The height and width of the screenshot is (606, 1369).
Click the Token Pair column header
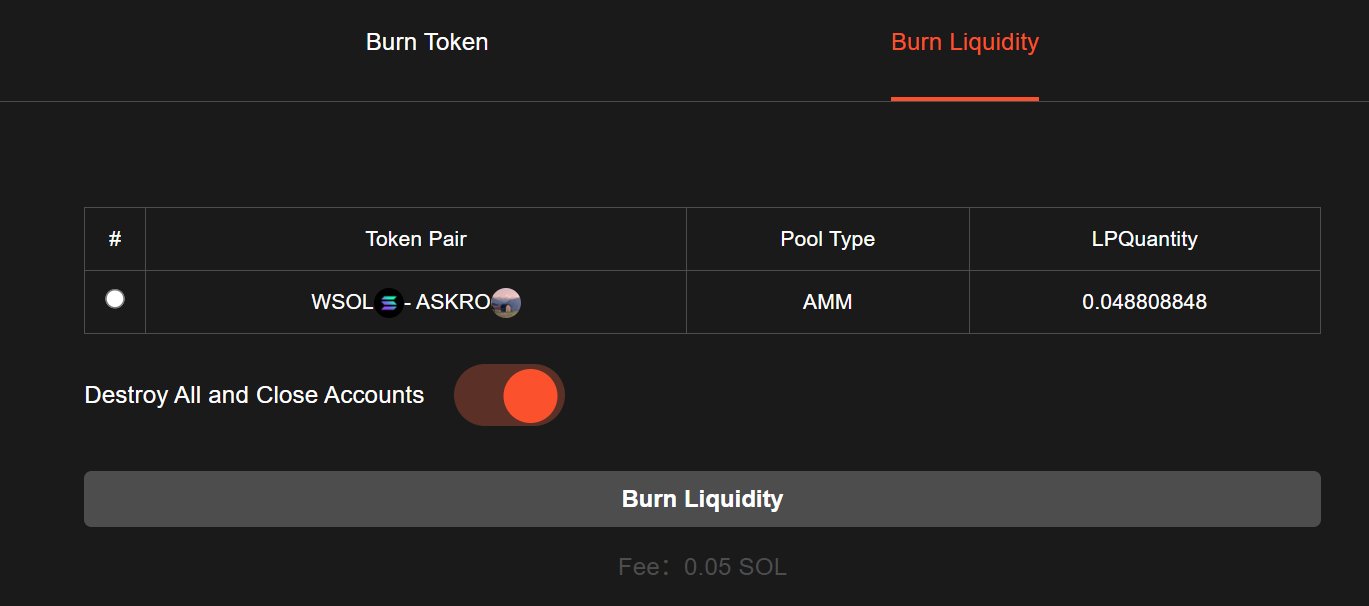(416, 239)
